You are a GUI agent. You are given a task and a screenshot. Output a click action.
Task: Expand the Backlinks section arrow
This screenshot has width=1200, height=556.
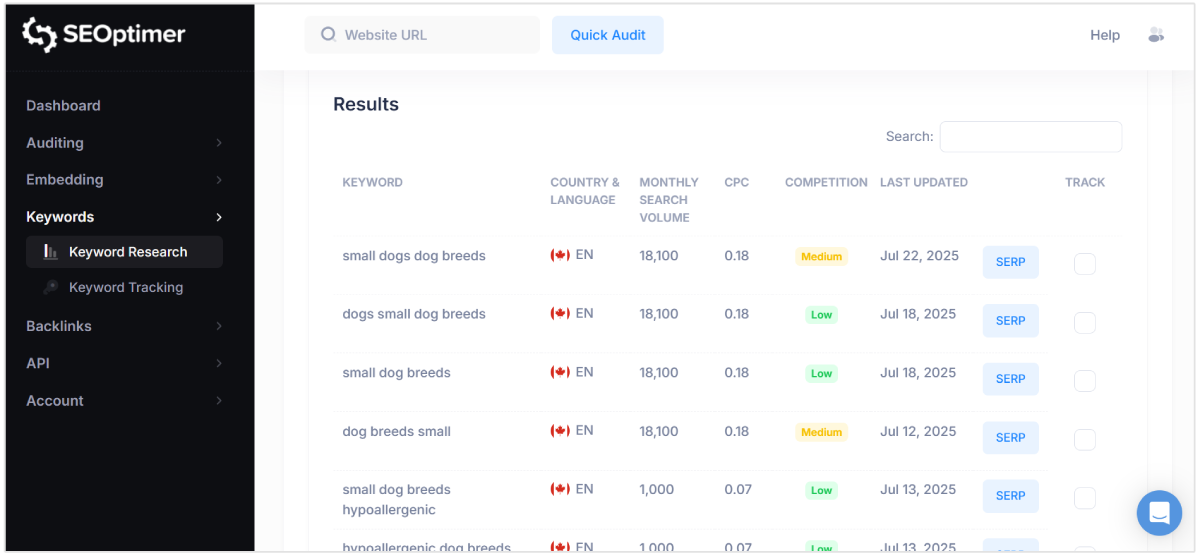pyautogui.click(x=219, y=326)
